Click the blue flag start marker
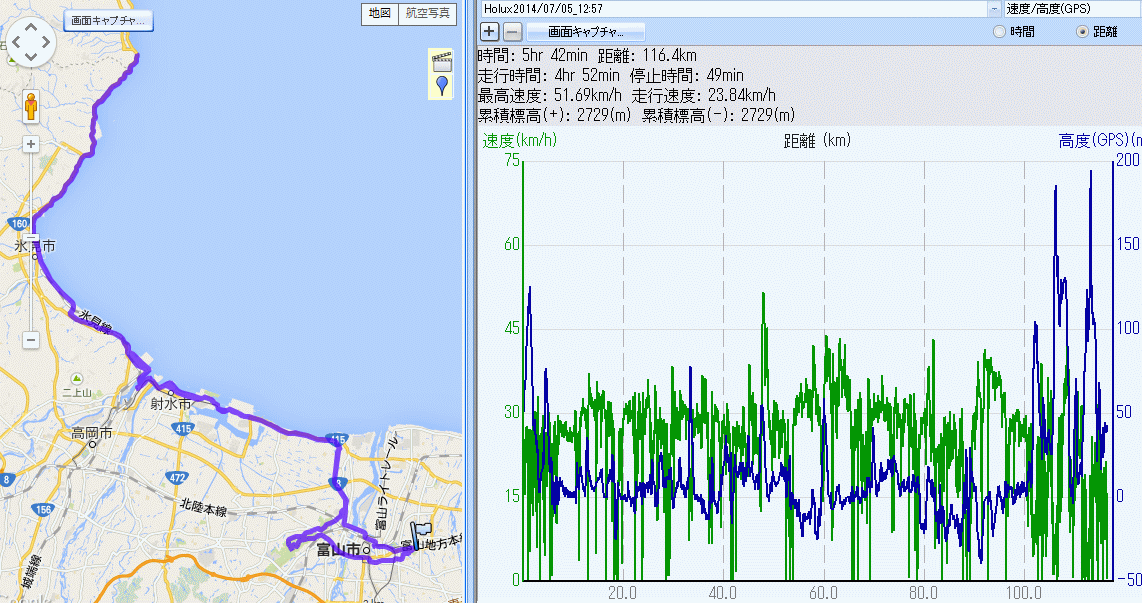The height and width of the screenshot is (603, 1142). coord(420,533)
